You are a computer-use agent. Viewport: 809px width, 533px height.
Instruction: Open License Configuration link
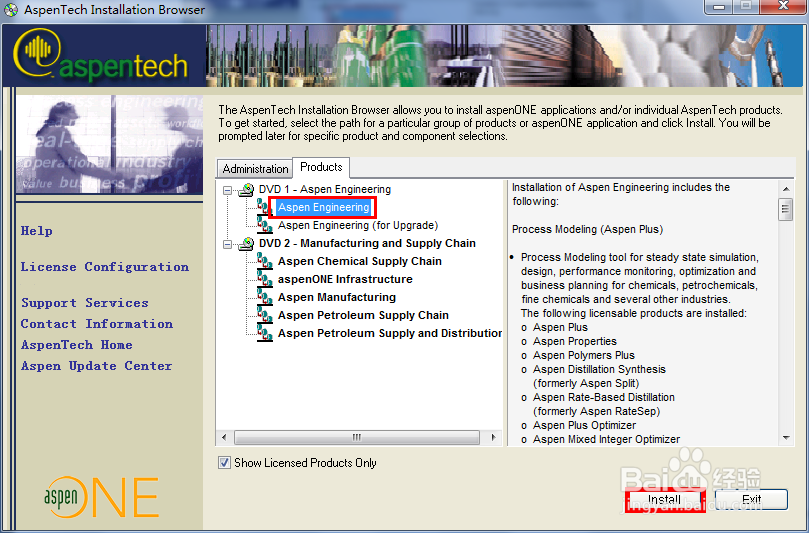pos(105,267)
